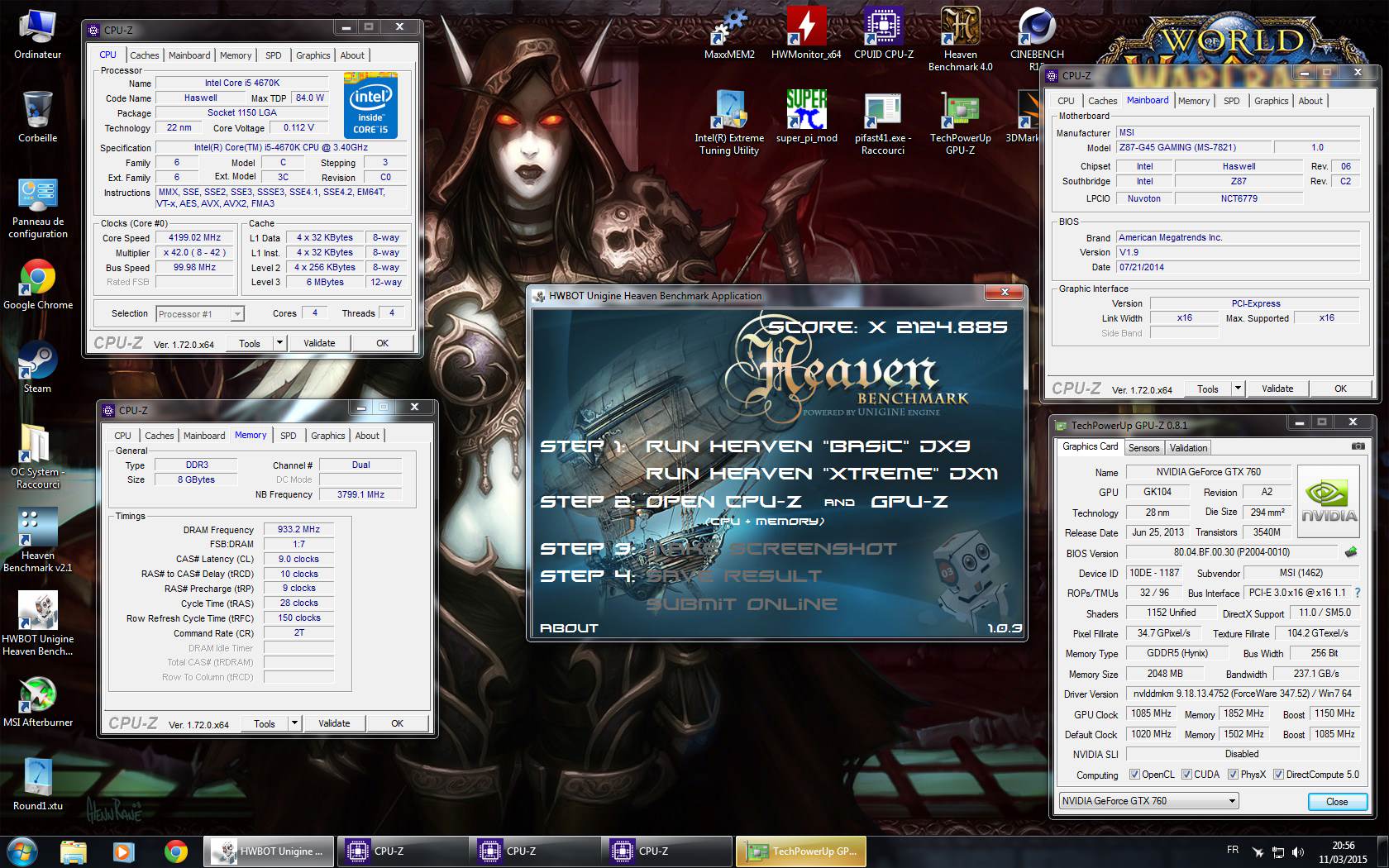Launch HWBOT Unigine Heaven Bench desktop icon
Image resolution: width=1389 pixels, height=868 pixels.
coord(37,622)
